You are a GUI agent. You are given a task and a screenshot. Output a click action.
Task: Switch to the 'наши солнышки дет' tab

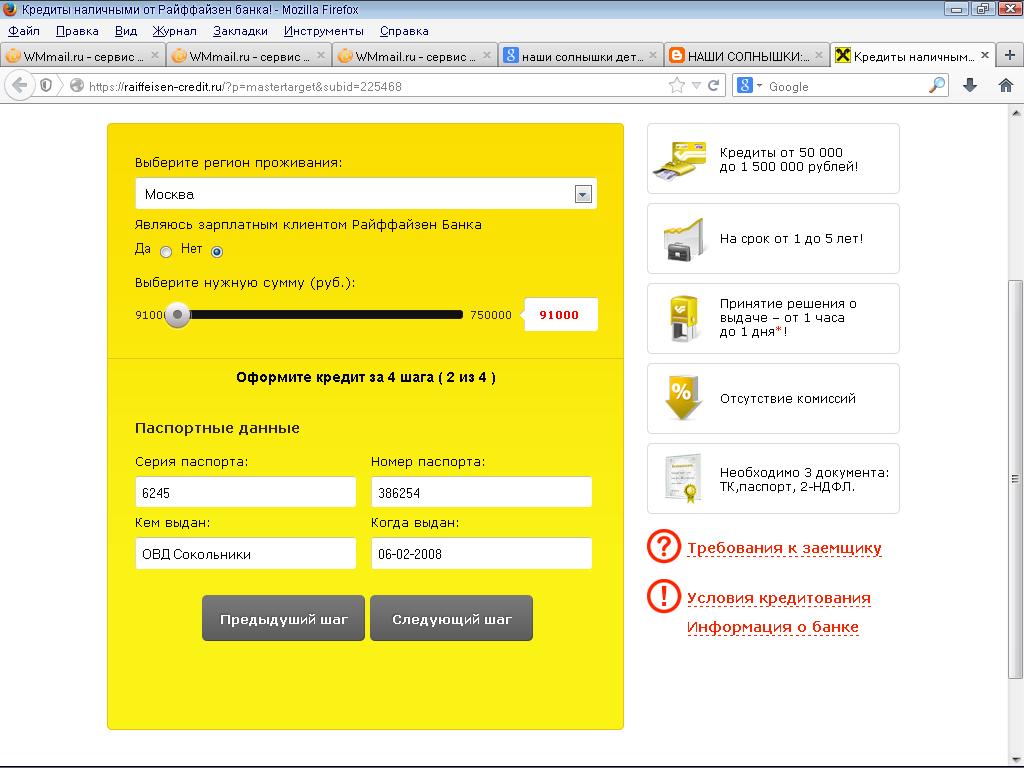pyautogui.click(x=581, y=56)
